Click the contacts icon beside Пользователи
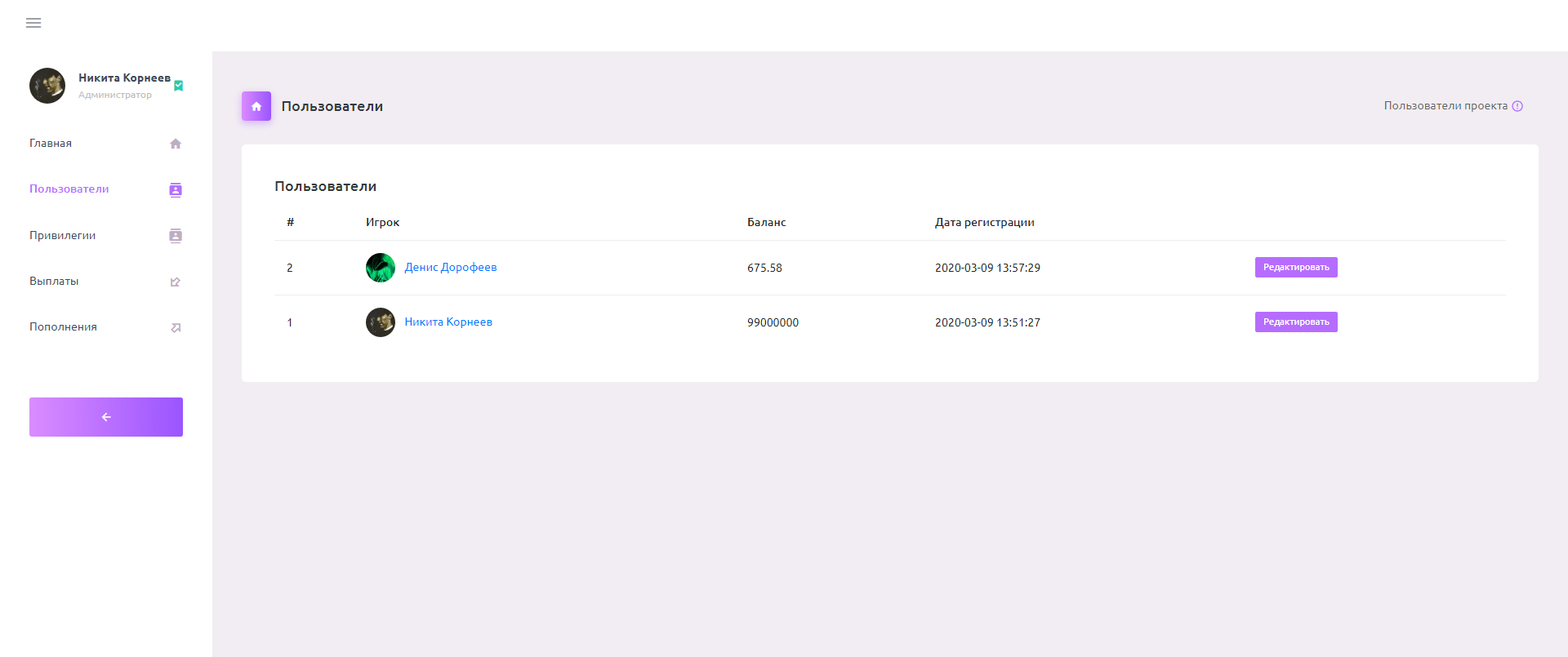The width and height of the screenshot is (1568, 657). [x=176, y=190]
